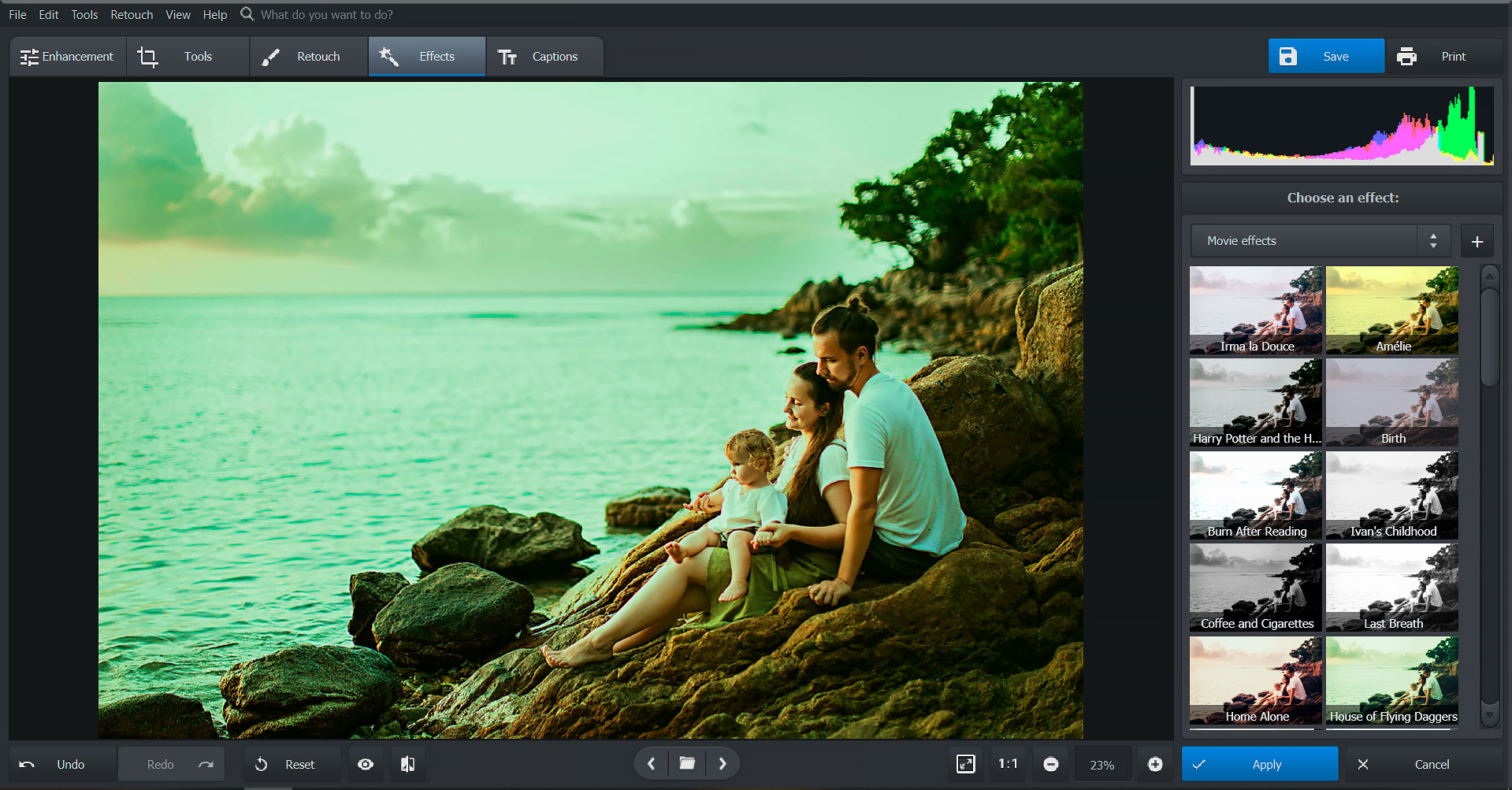This screenshot has height=790, width=1512.
Task: Add a new effect with the plus icon
Action: pos(1477,240)
